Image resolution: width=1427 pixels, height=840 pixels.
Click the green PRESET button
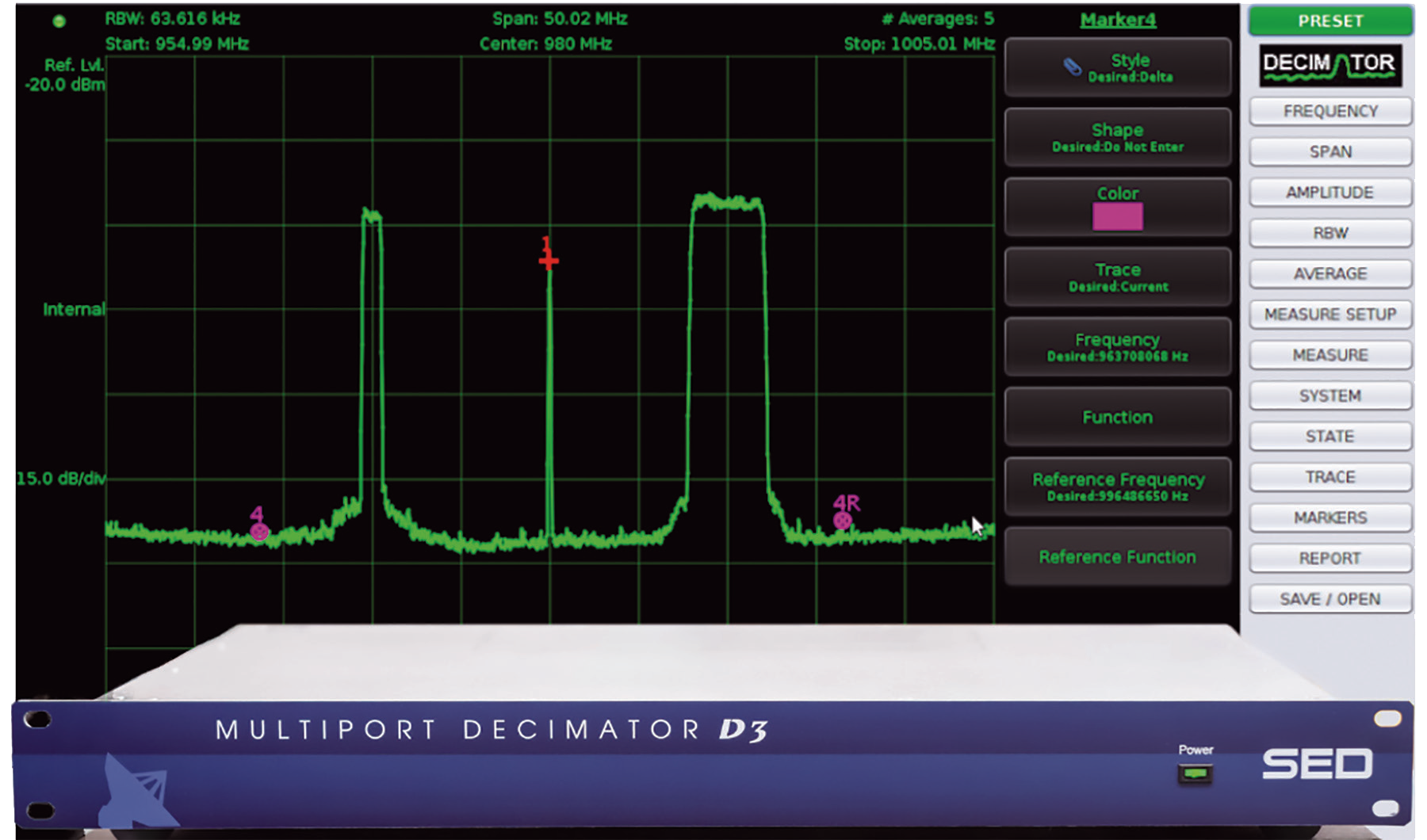pos(1330,21)
